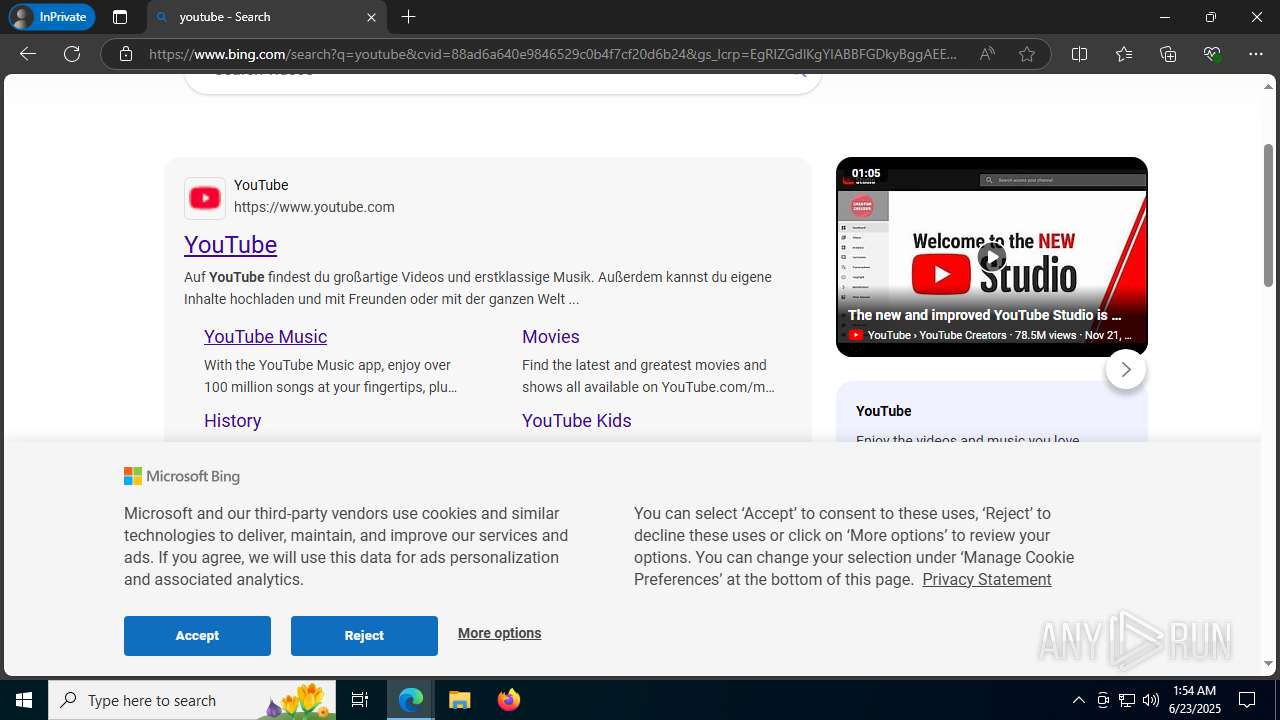Open the YouTube Kids sublink
The image size is (1280, 720).
[x=577, y=421]
